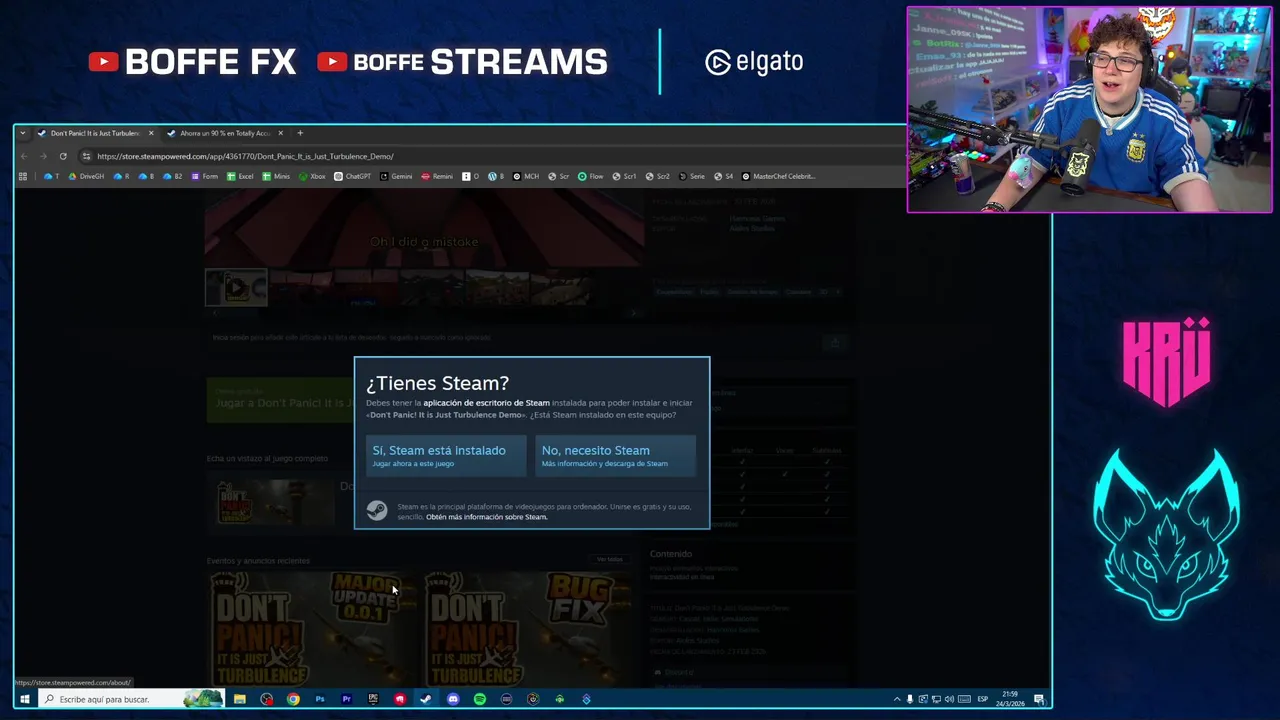Open the notifications center icon
Viewport: 1280px width, 720px height.
click(1039, 699)
